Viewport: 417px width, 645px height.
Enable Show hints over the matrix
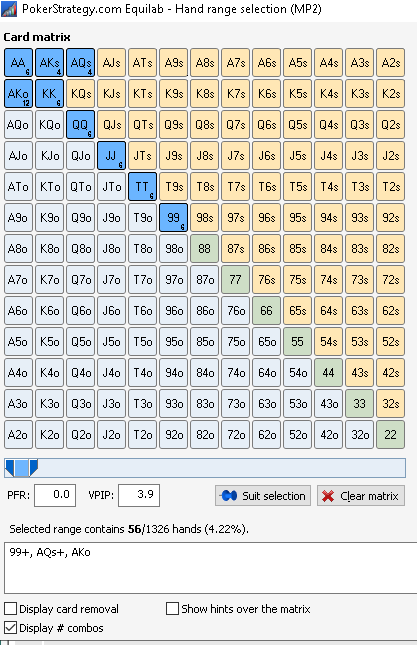pos(172,608)
